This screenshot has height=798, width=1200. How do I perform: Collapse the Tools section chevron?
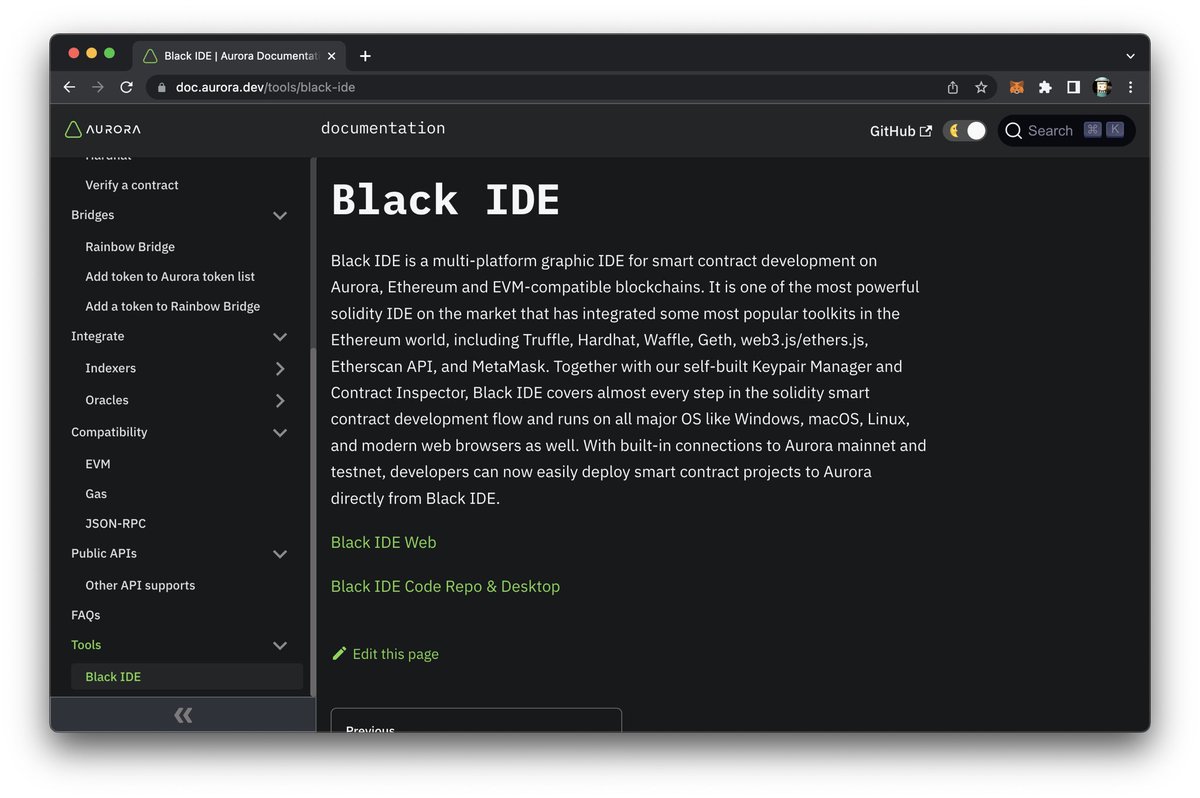pyautogui.click(x=280, y=645)
